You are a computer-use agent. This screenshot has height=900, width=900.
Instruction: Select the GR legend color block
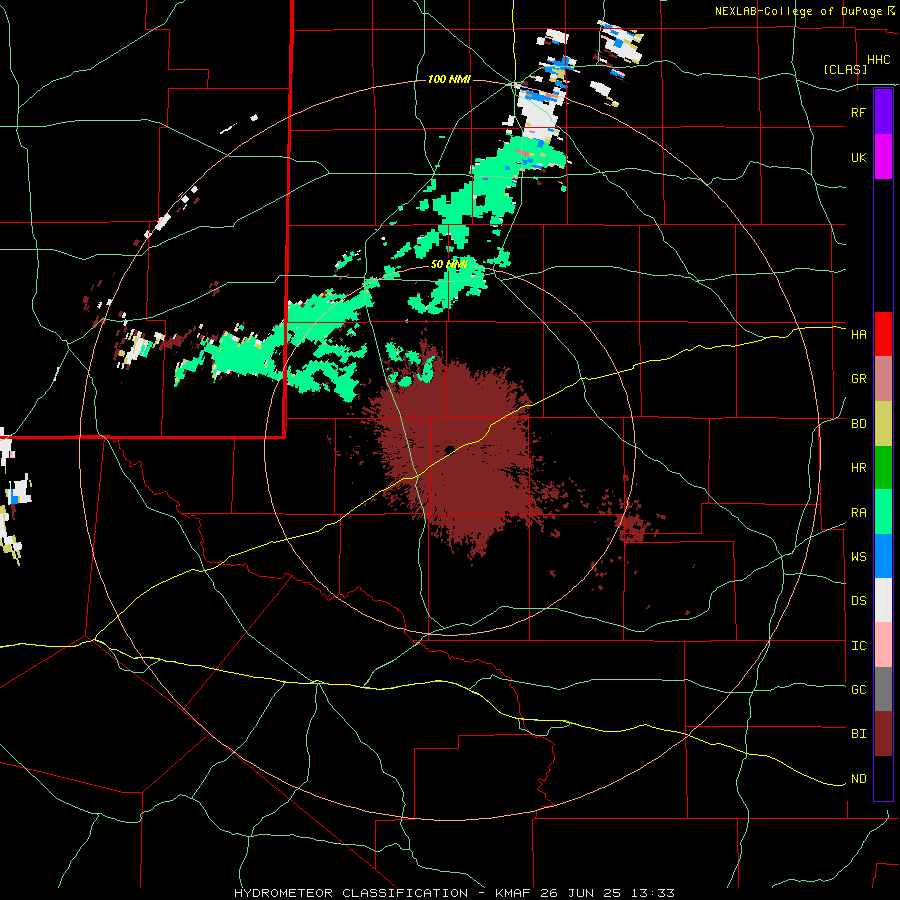tap(883, 379)
